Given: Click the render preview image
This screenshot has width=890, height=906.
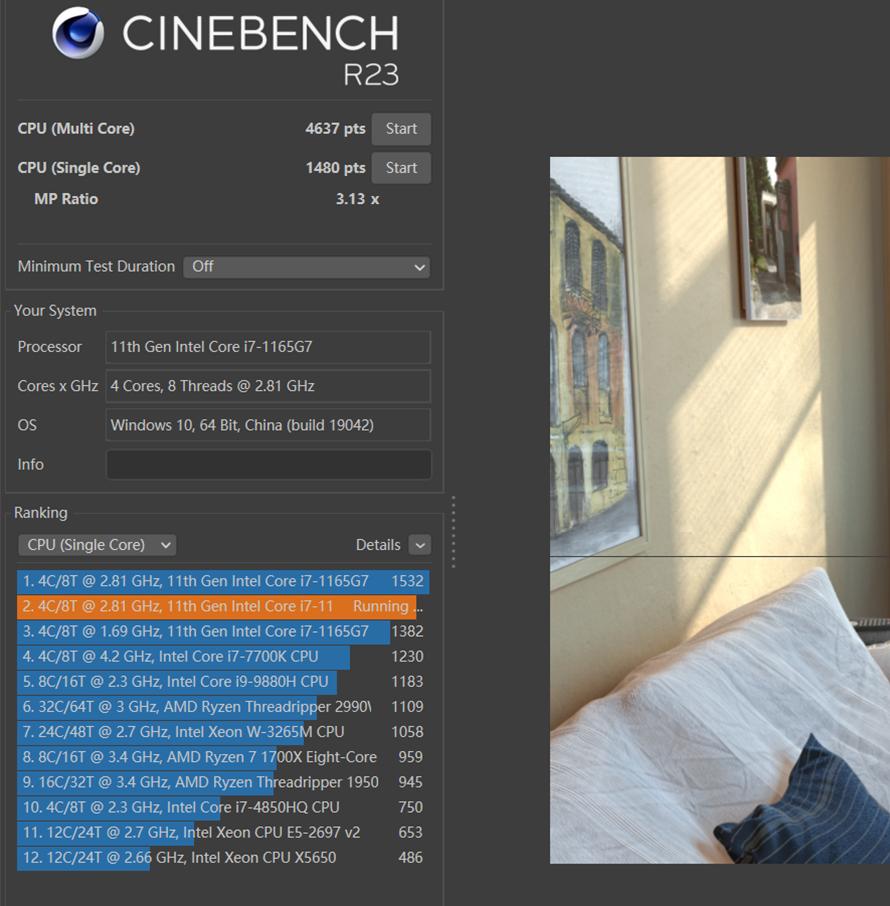Looking at the screenshot, I should tap(720, 510).
